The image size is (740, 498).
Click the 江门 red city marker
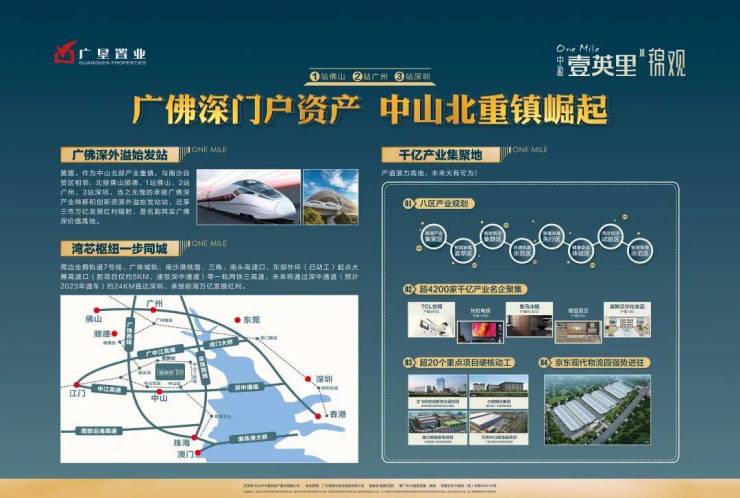pos(77,385)
